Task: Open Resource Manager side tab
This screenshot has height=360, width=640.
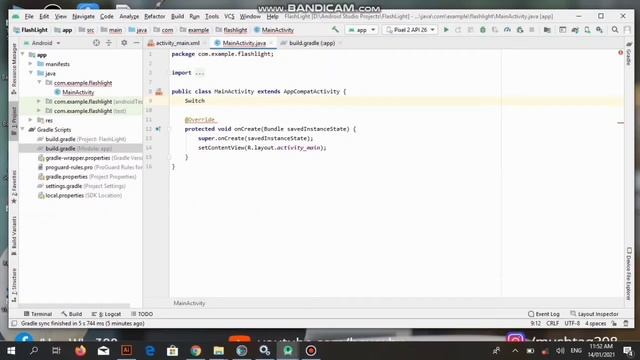Action: click(14, 68)
